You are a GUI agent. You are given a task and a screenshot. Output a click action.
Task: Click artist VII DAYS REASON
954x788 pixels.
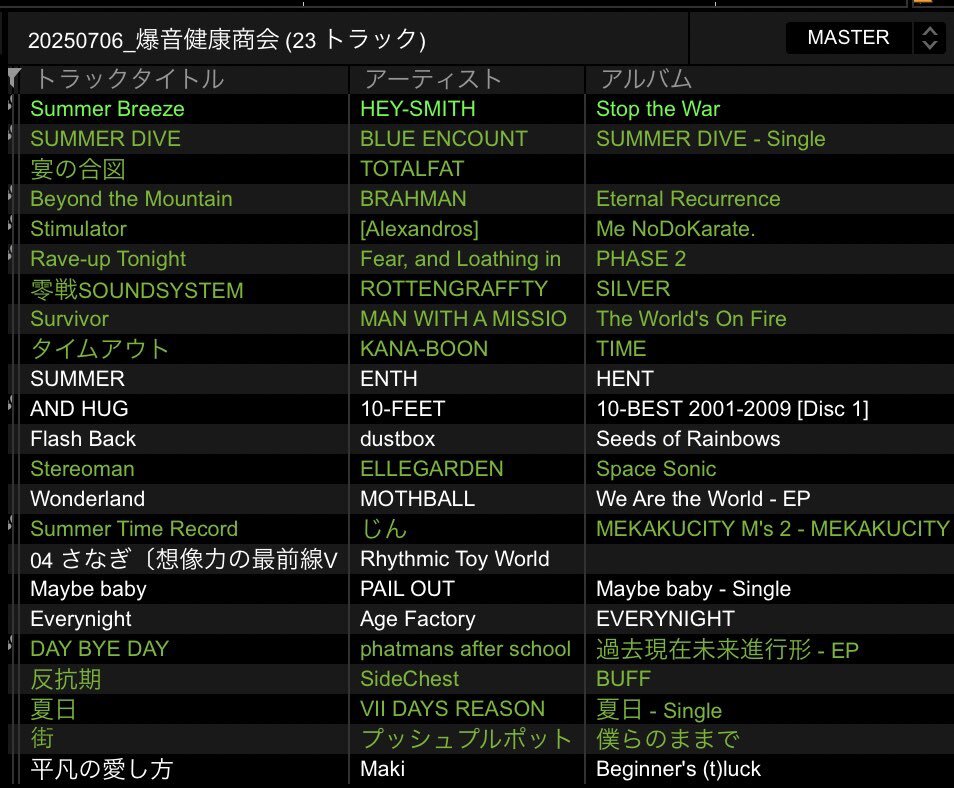pyautogui.click(x=452, y=709)
